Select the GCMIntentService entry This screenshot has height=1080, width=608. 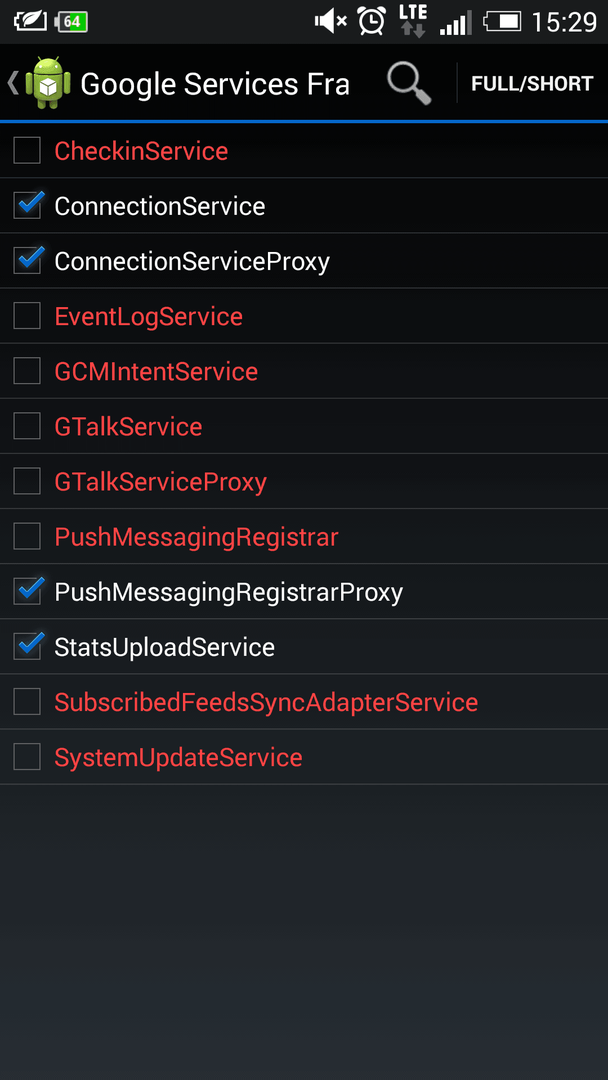point(304,371)
